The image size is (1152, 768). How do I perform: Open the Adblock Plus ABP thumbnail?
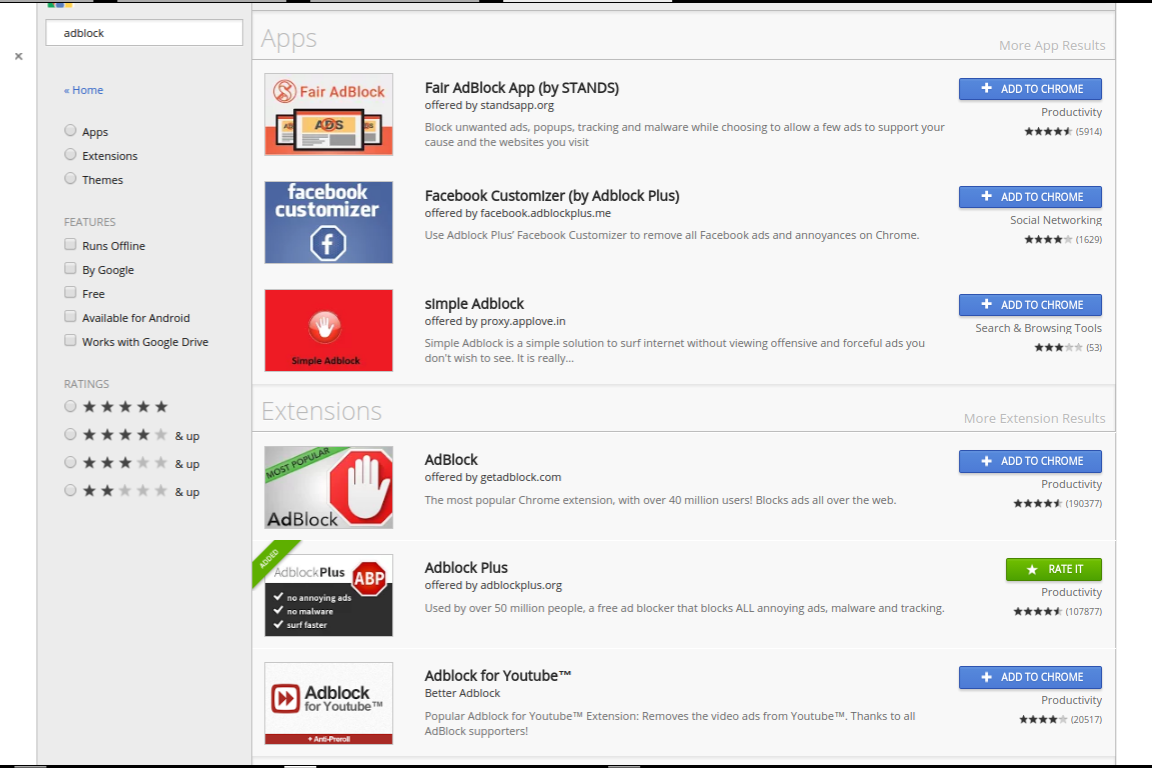(x=328, y=595)
